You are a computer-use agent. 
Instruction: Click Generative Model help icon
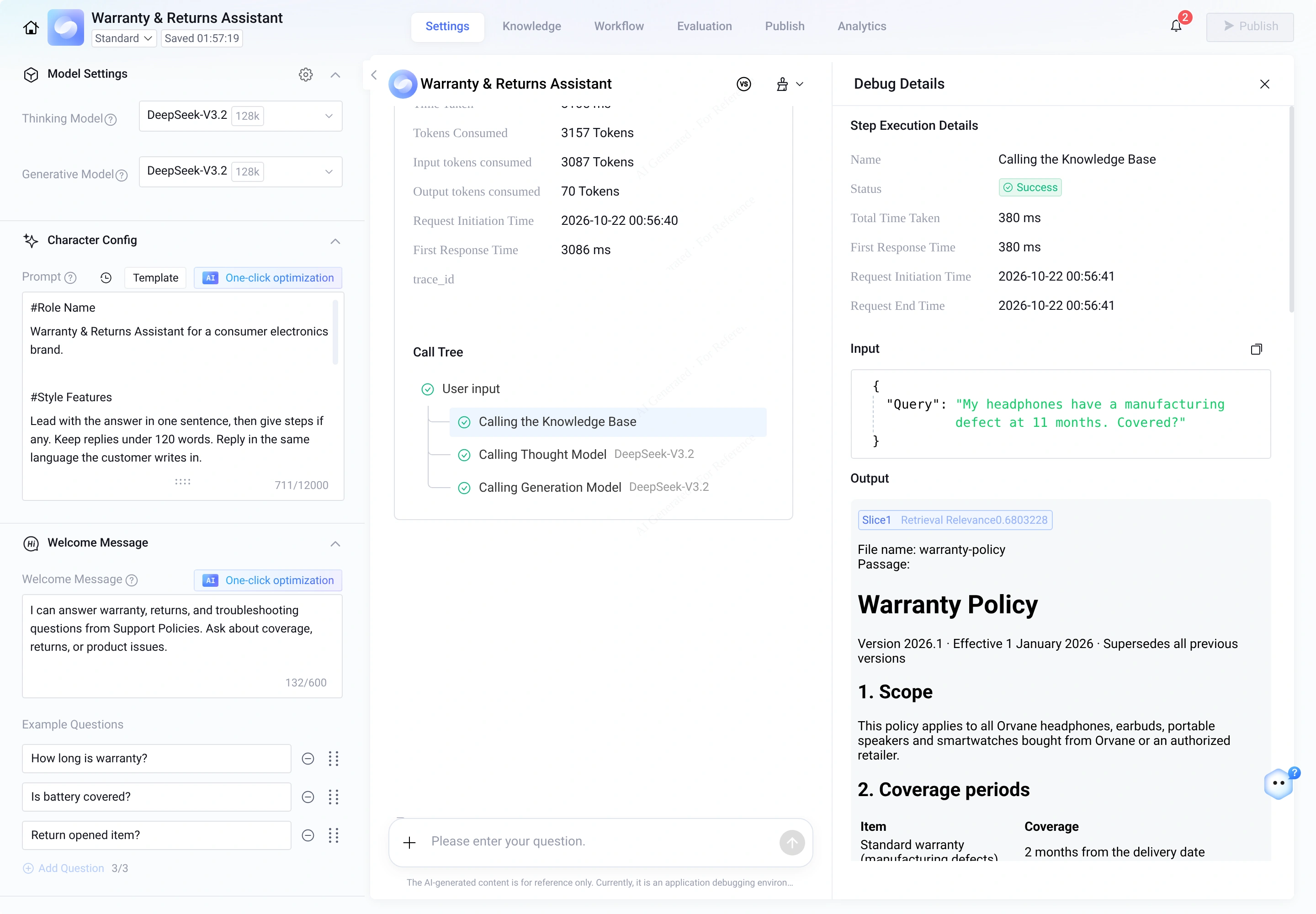pyautogui.click(x=122, y=175)
